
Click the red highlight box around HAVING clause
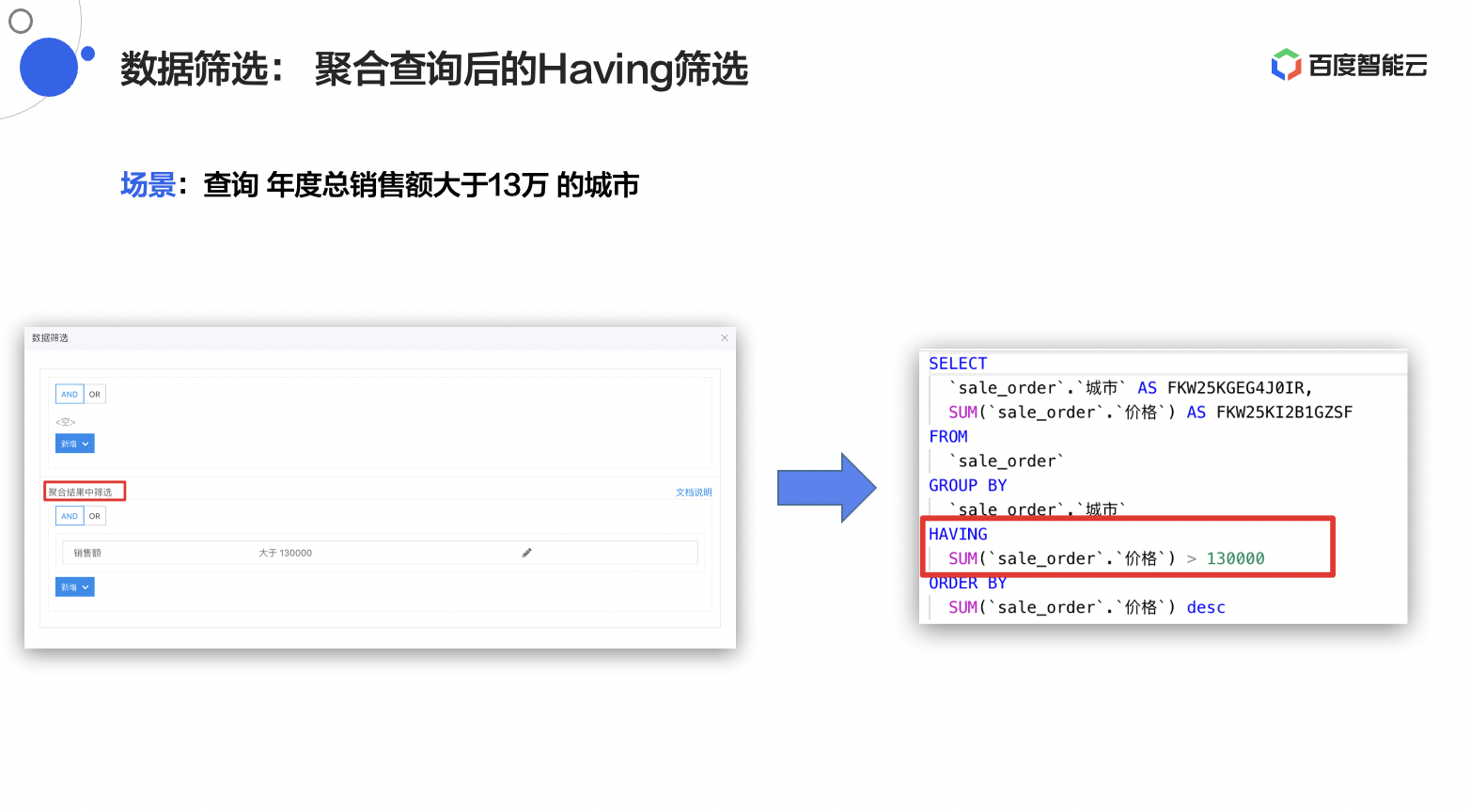click(x=1128, y=546)
